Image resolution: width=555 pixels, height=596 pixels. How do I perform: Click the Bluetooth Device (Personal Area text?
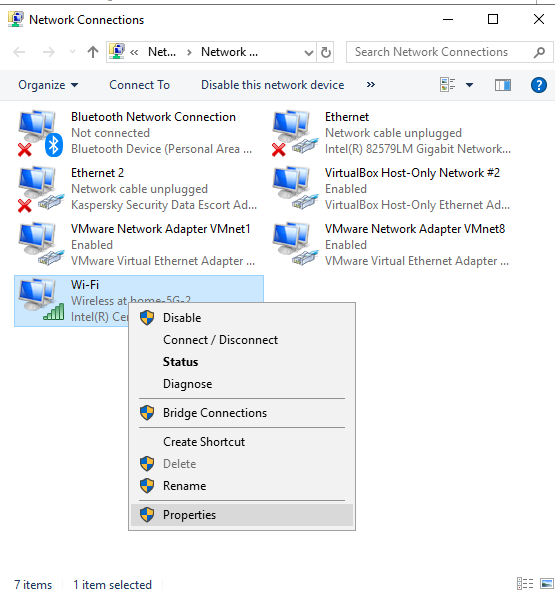tap(162, 149)
